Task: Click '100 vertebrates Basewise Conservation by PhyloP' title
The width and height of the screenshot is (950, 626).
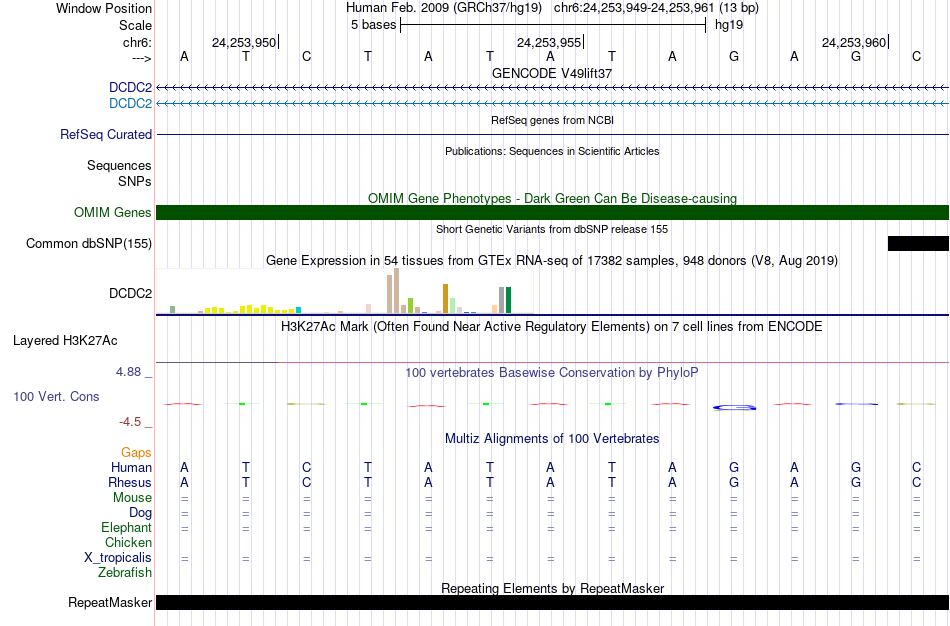Action: pos(552,373)
